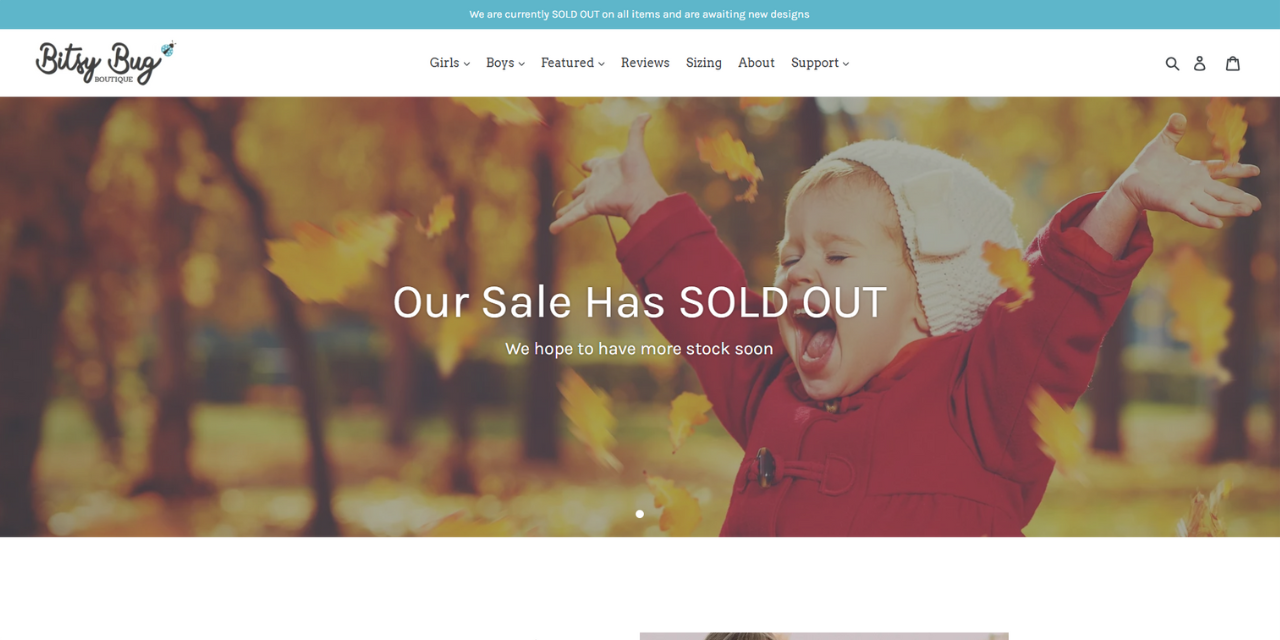Click We hope to have more stock soon text
1280x640 pixels.
click(x=639, y=349)
